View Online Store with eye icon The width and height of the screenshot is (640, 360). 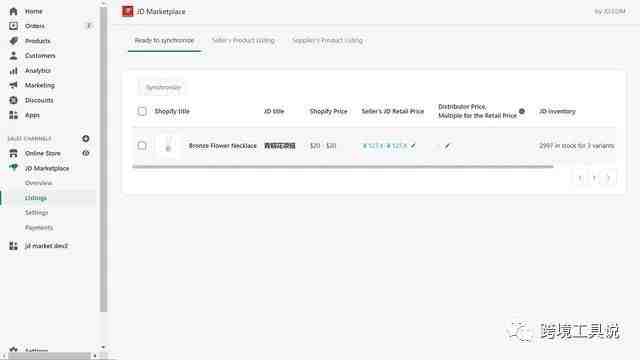tap(86, 153)
